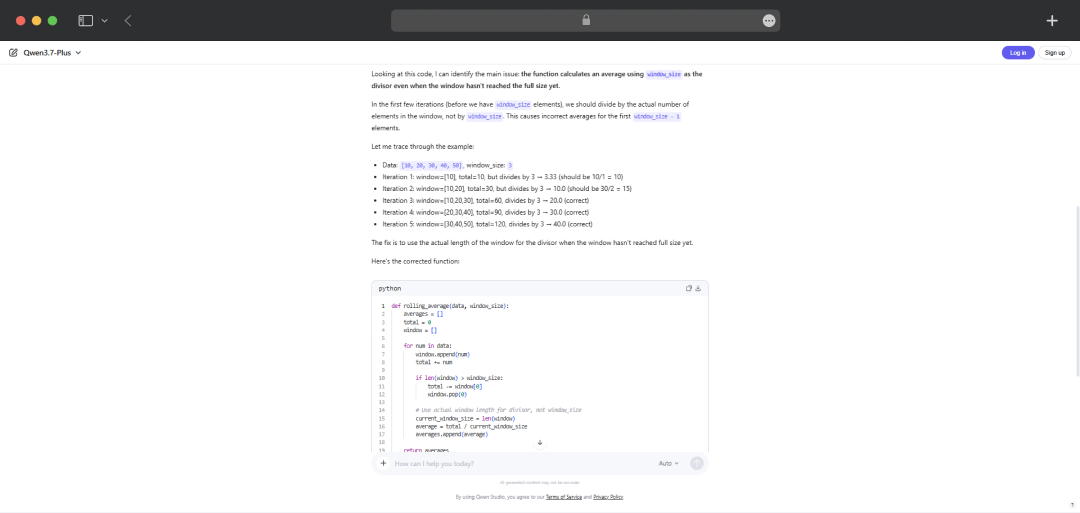
Task: Click the scroll-to-bottom arrow button
Action: (x=540, y=443)
